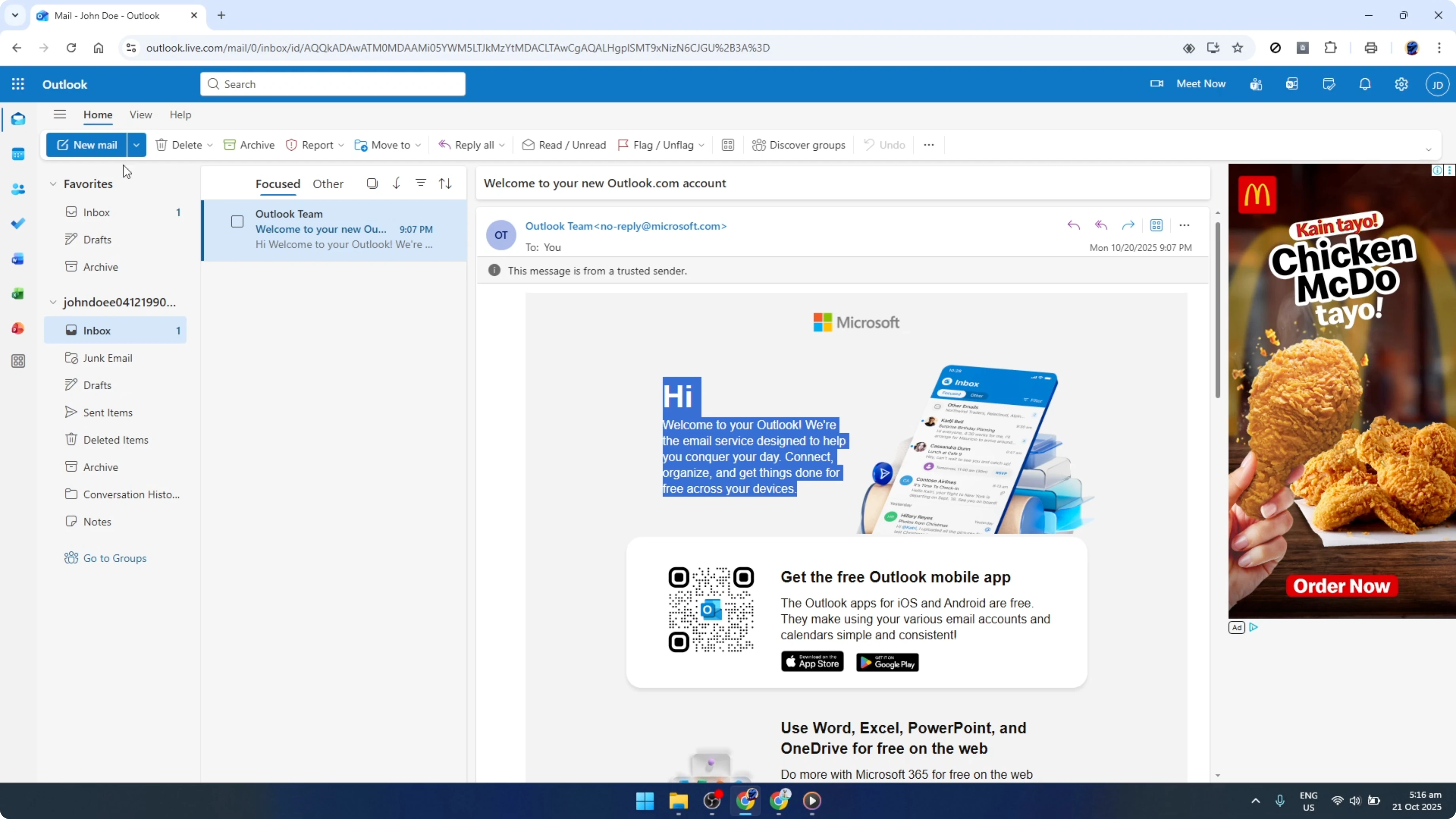
Task: Click the Mail icon in left rail
Action: (x=18, y=119)
